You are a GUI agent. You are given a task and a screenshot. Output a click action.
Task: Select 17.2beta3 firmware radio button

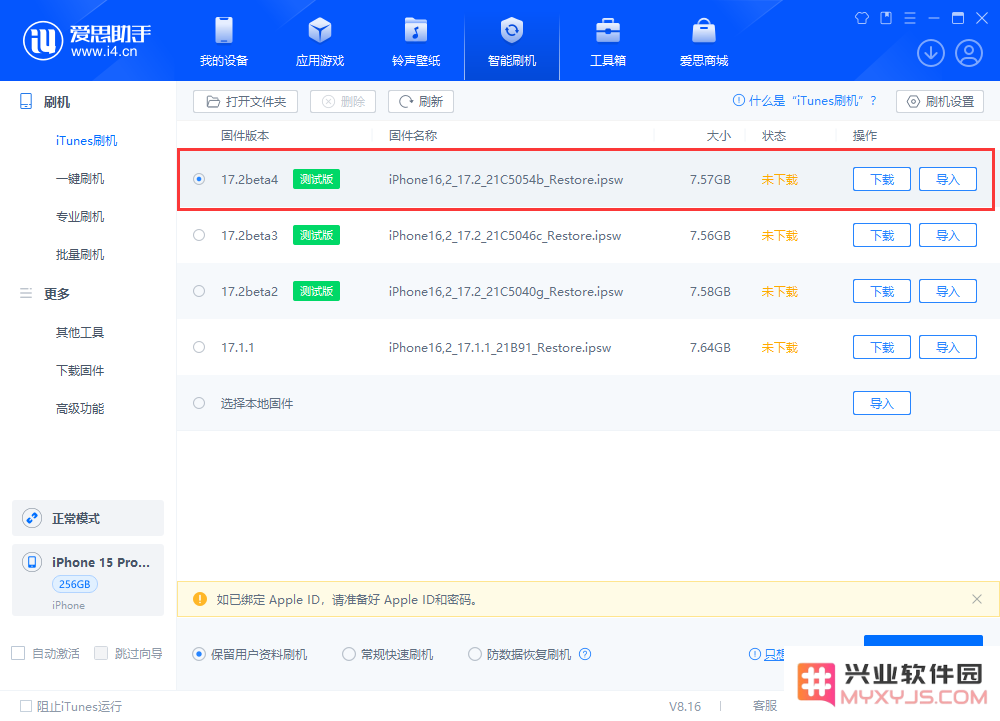coord(199,235)
